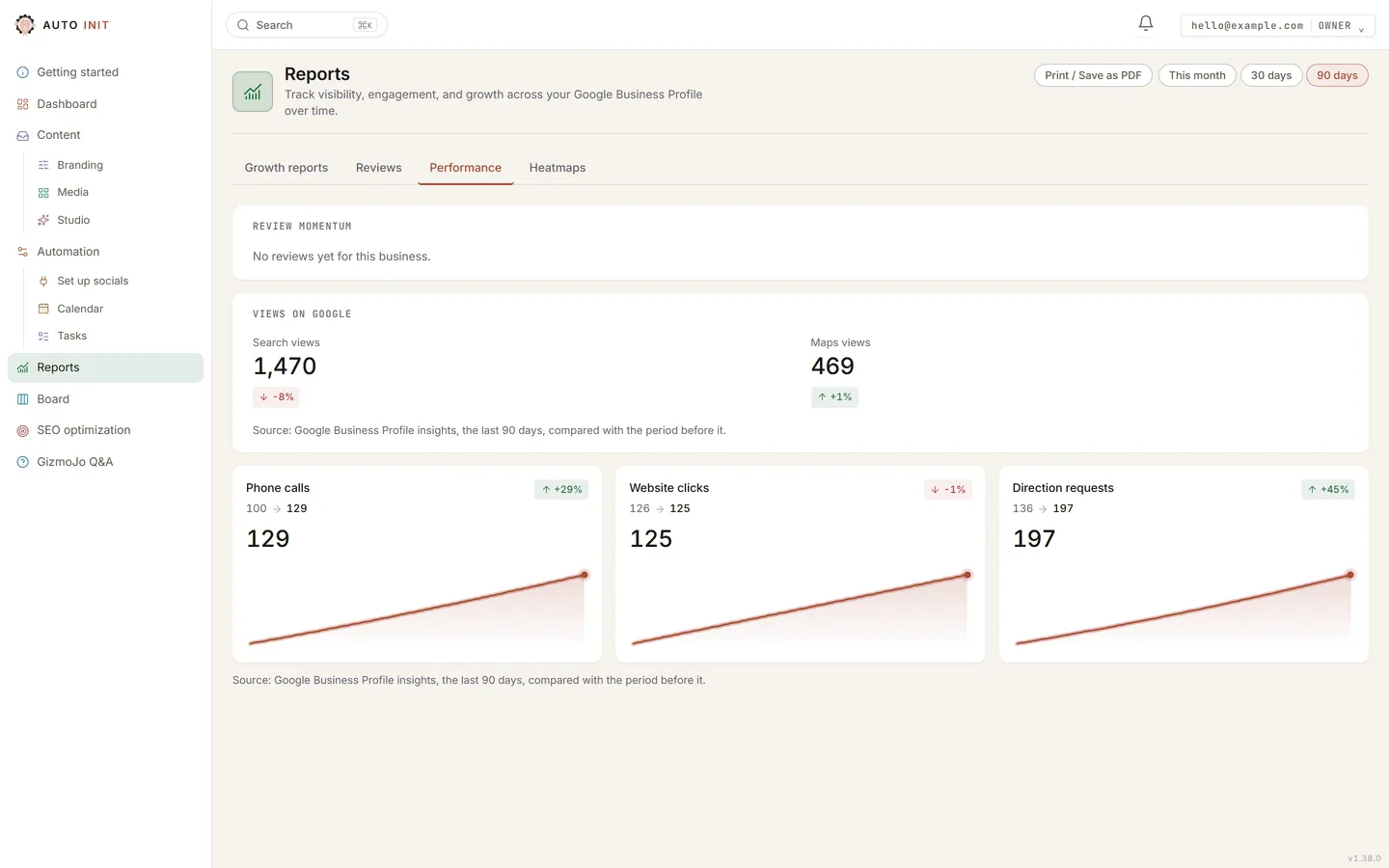The height and width of the screenshot is (868, 1389).
Task: Open Getting started page
Action: pyautogui.click(x=106, y=72)
